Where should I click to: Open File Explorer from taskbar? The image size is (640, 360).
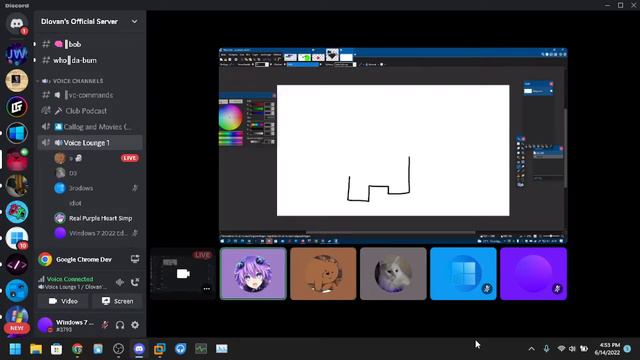coord(36,349)
